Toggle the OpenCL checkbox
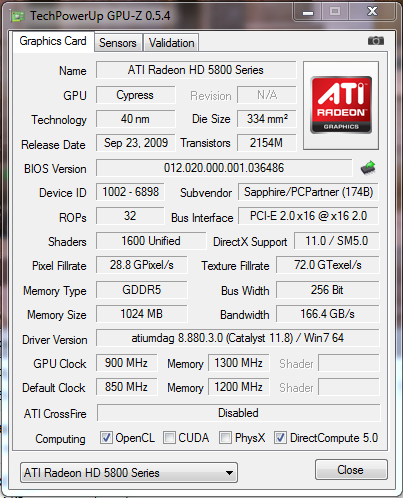The width and height of the screenshot is (403, 498). 106,437
